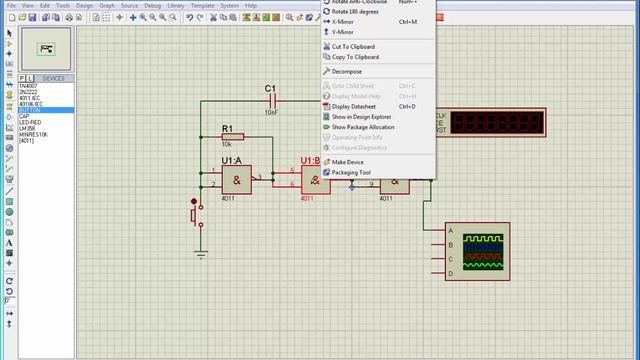This screenshot has height=360, width=640.
Task: Select the Buses Mode tool
Action: click(x=9, y=84)
